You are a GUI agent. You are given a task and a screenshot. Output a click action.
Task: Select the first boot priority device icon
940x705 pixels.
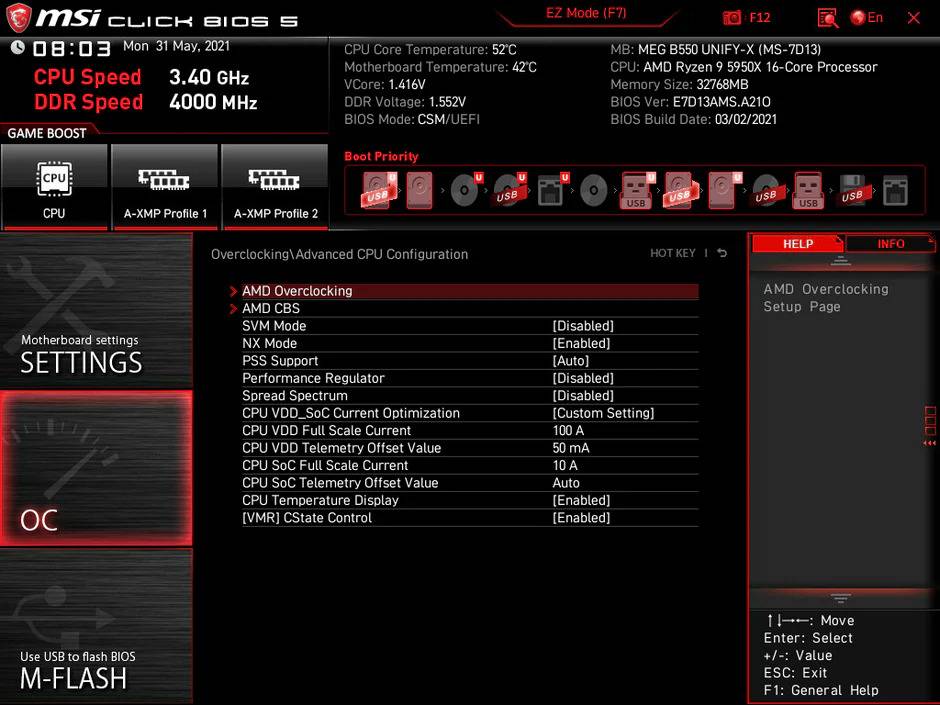click(379, 189)
